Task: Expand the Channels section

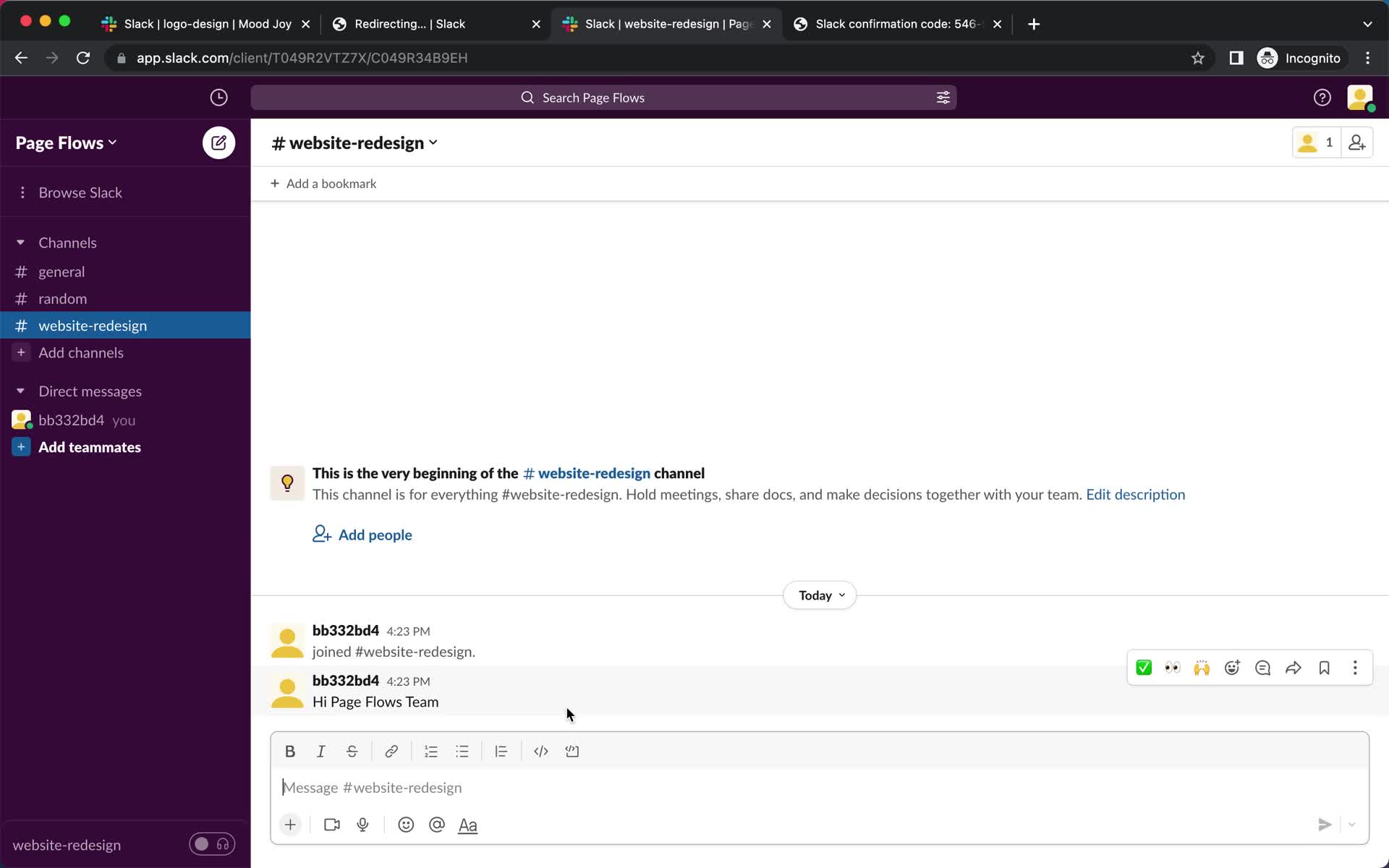Action: [20, 242]
